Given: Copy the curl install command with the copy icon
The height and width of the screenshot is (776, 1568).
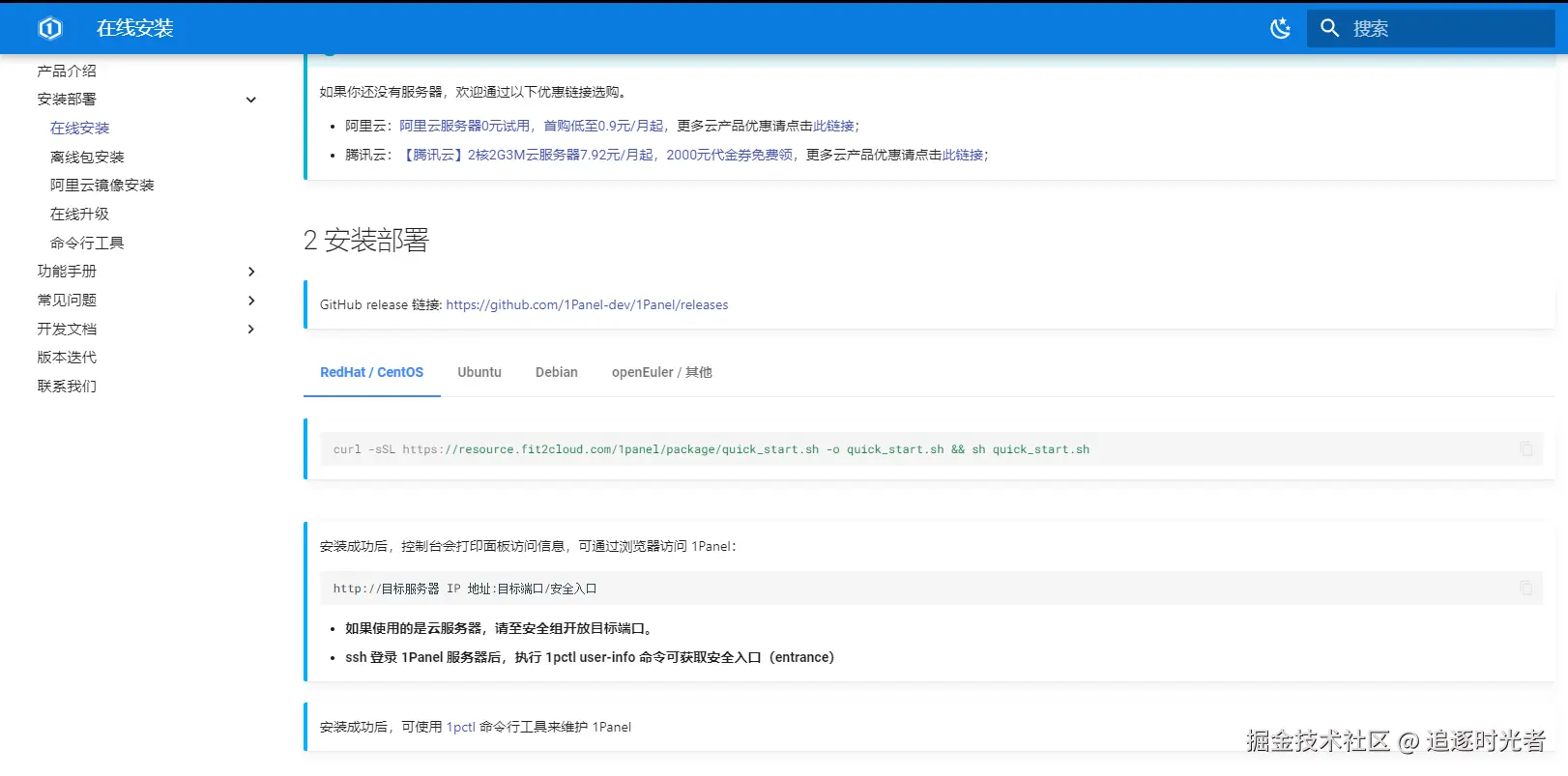Looking at the screenshot, I should [x=1526, y=448].
